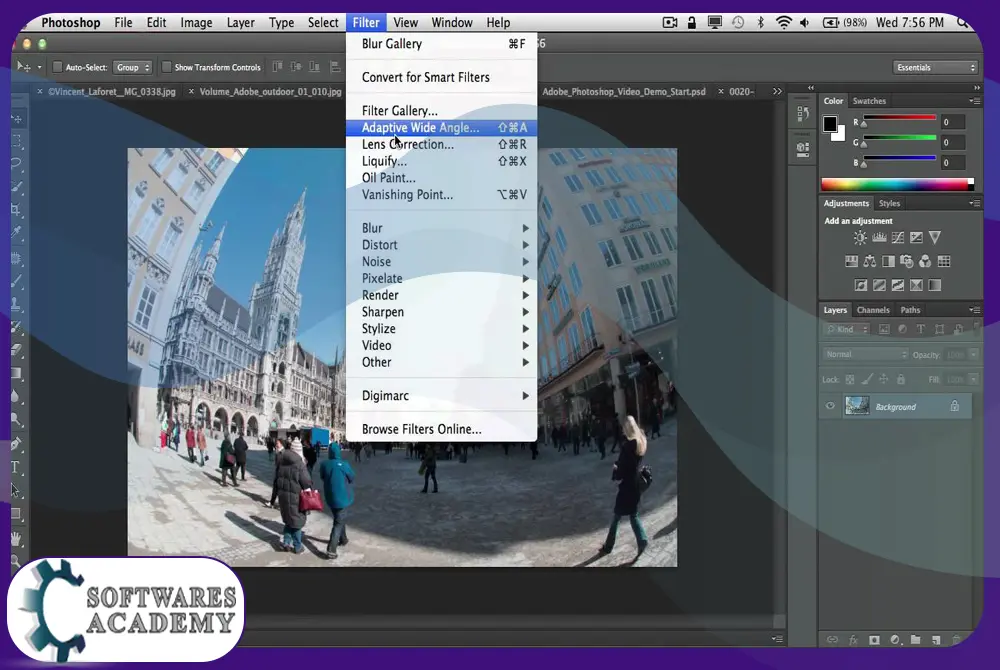
Task: Select the Move tool in the toolbox
Action: click(x=17, y=119)
